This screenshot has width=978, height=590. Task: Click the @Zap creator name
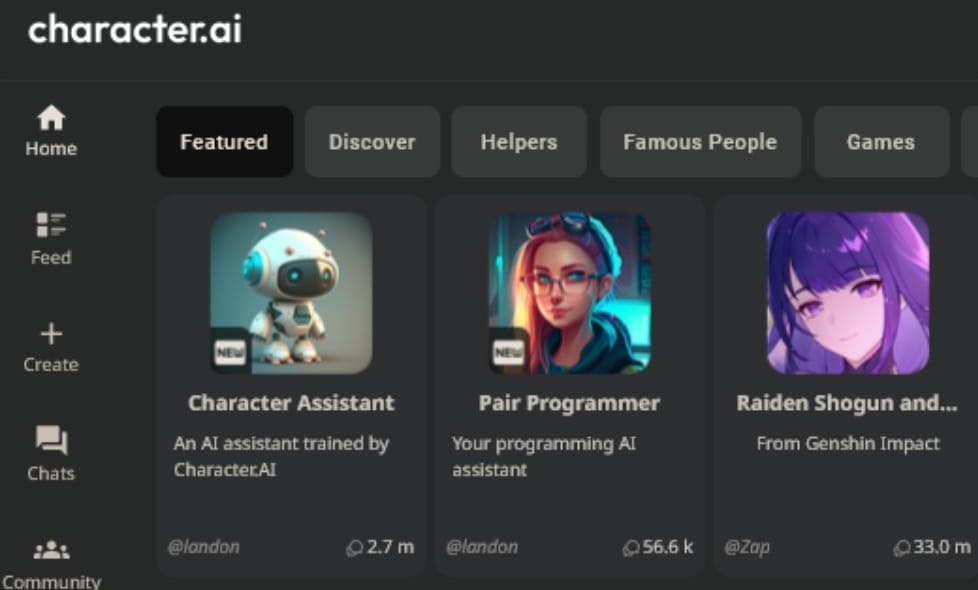(747, 547)
